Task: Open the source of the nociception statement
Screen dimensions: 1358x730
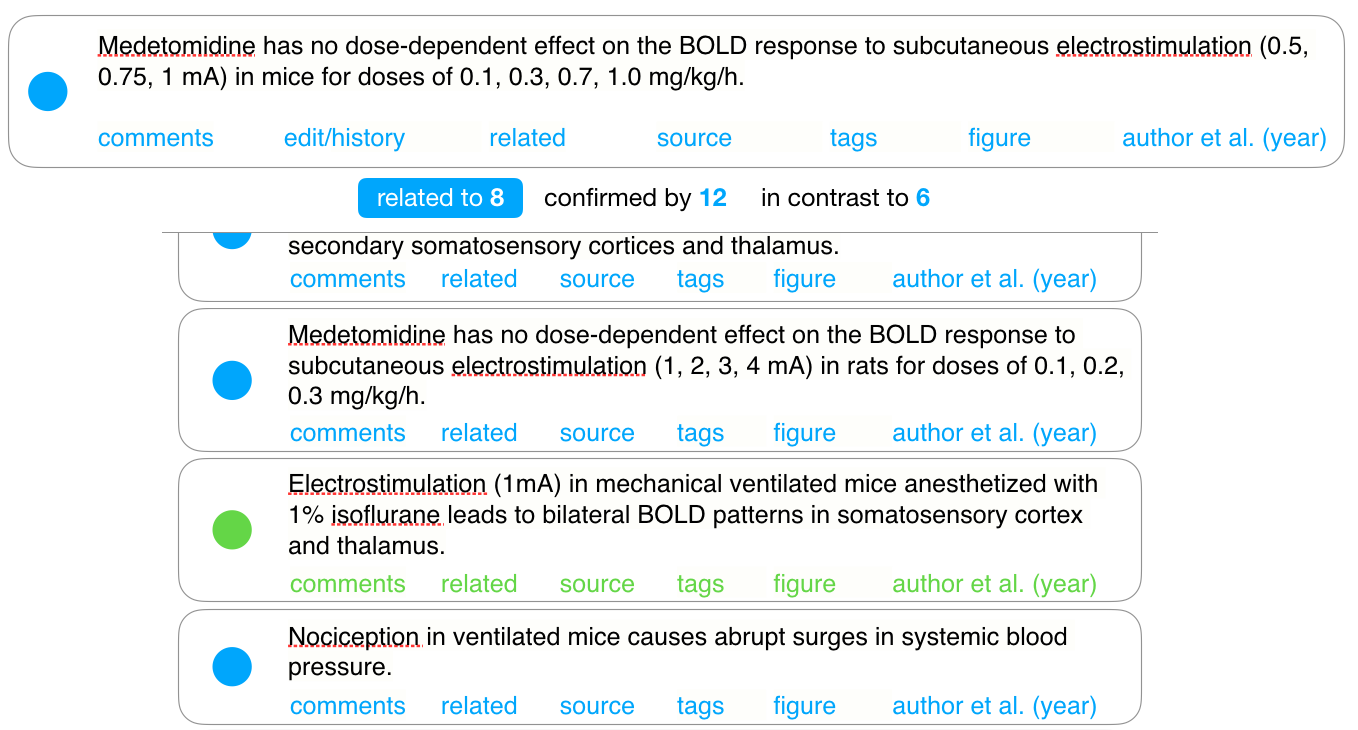Action: [x=597, y=705]
